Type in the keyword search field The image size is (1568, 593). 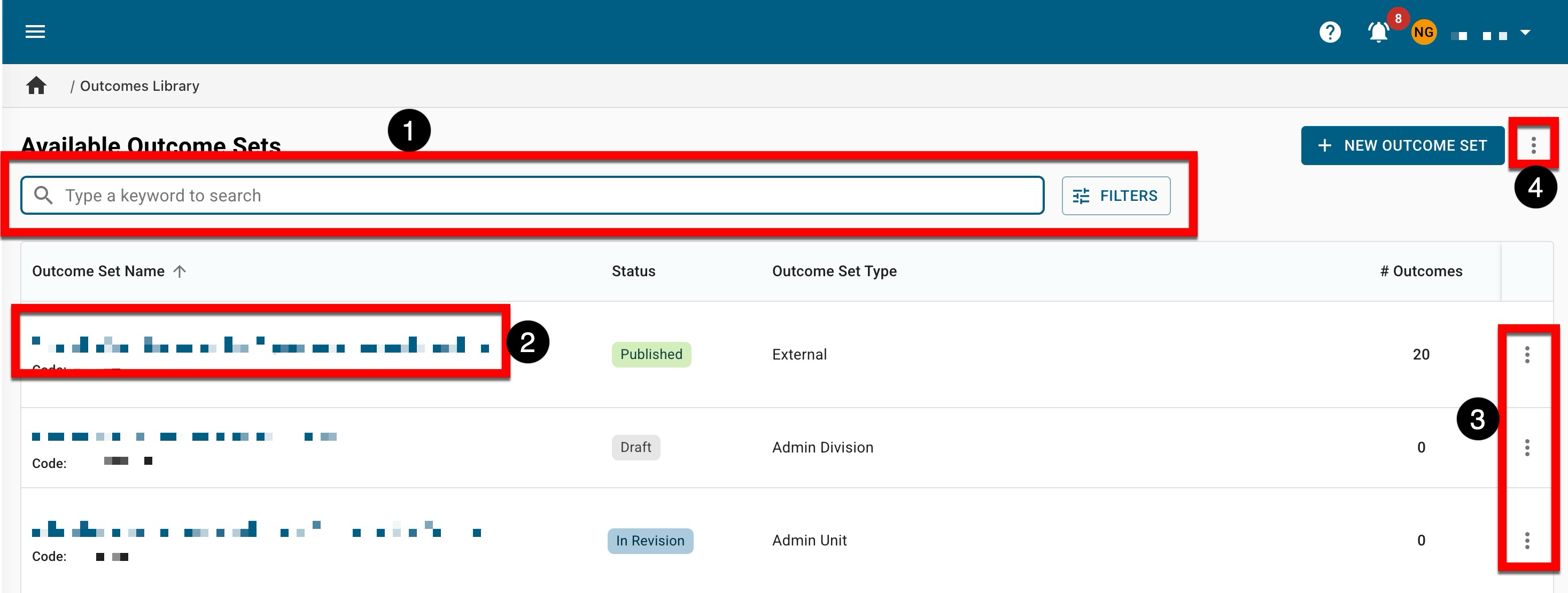point(548,195)
